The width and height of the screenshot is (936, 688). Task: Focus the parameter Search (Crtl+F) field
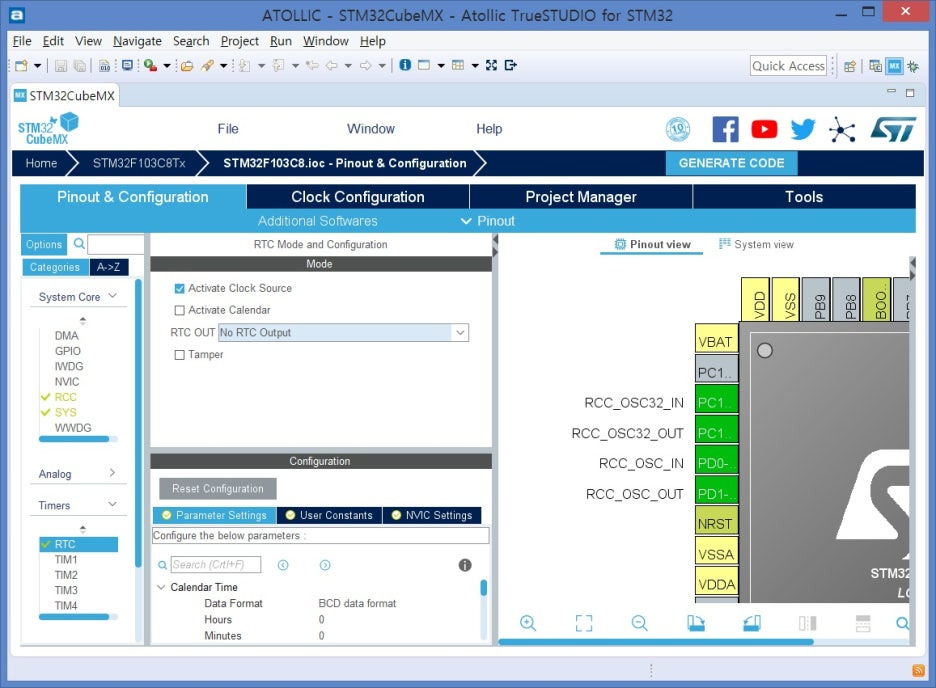[x=215, y=564]
